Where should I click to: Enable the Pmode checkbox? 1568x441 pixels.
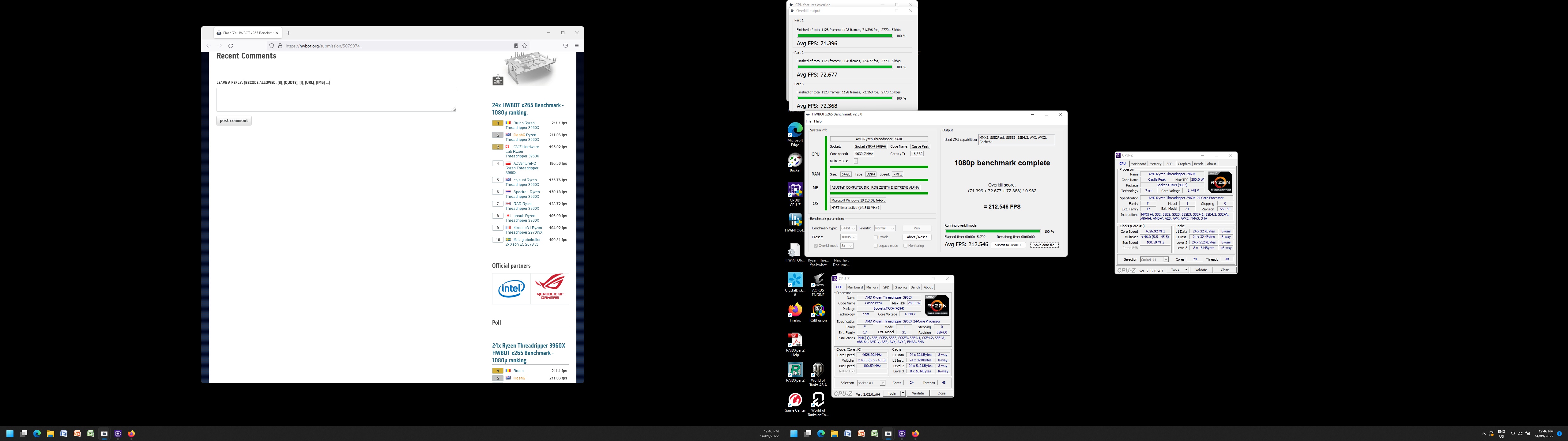[x=875, y=237]
